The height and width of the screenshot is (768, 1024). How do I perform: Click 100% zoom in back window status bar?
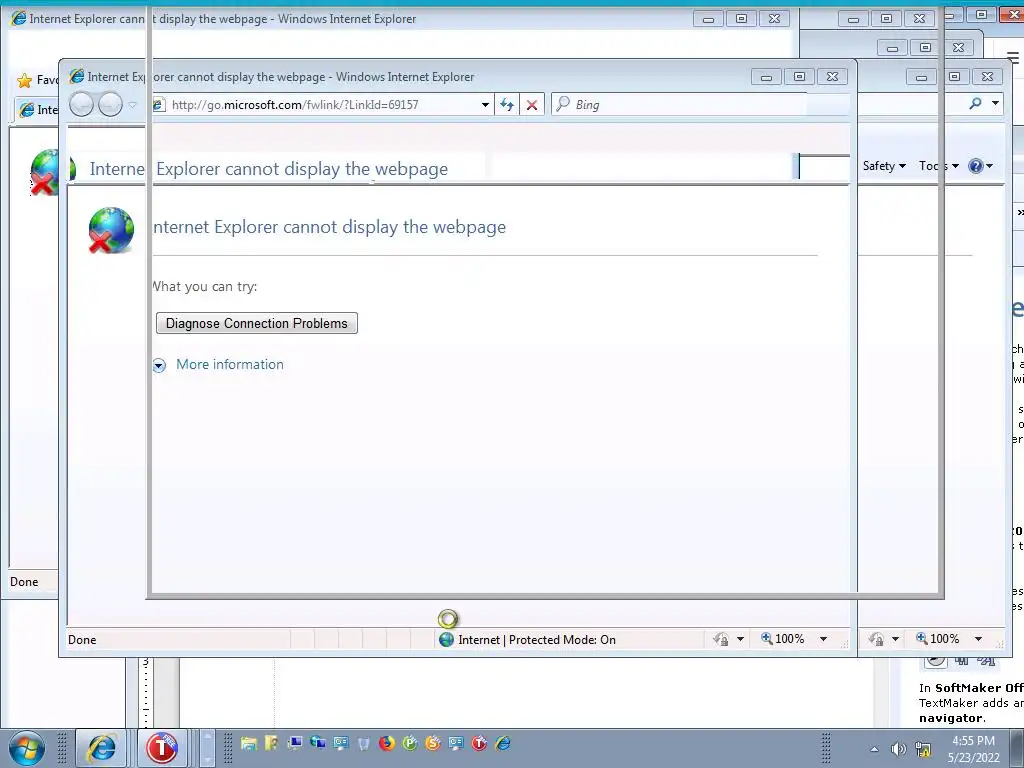(x=938, y=639)
